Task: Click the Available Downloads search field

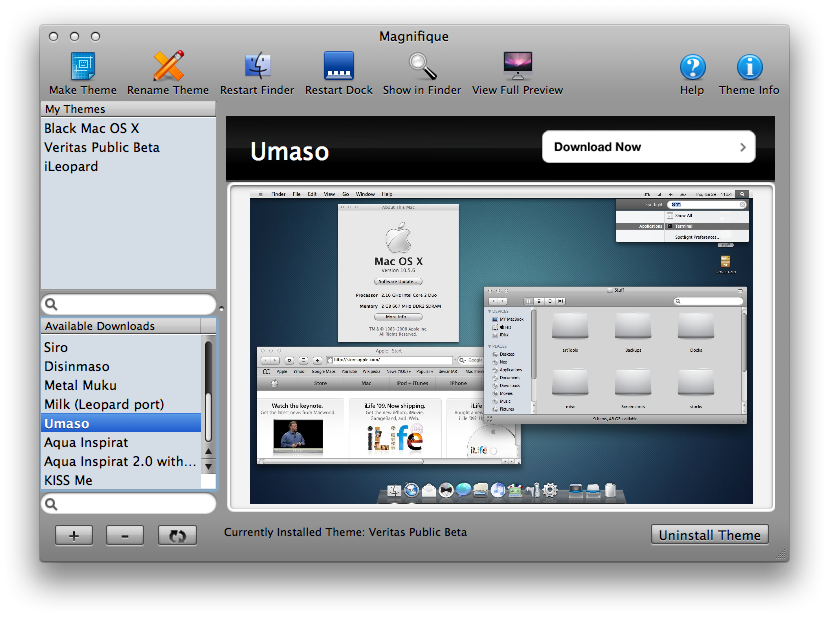Action: (x=128, y=504)
